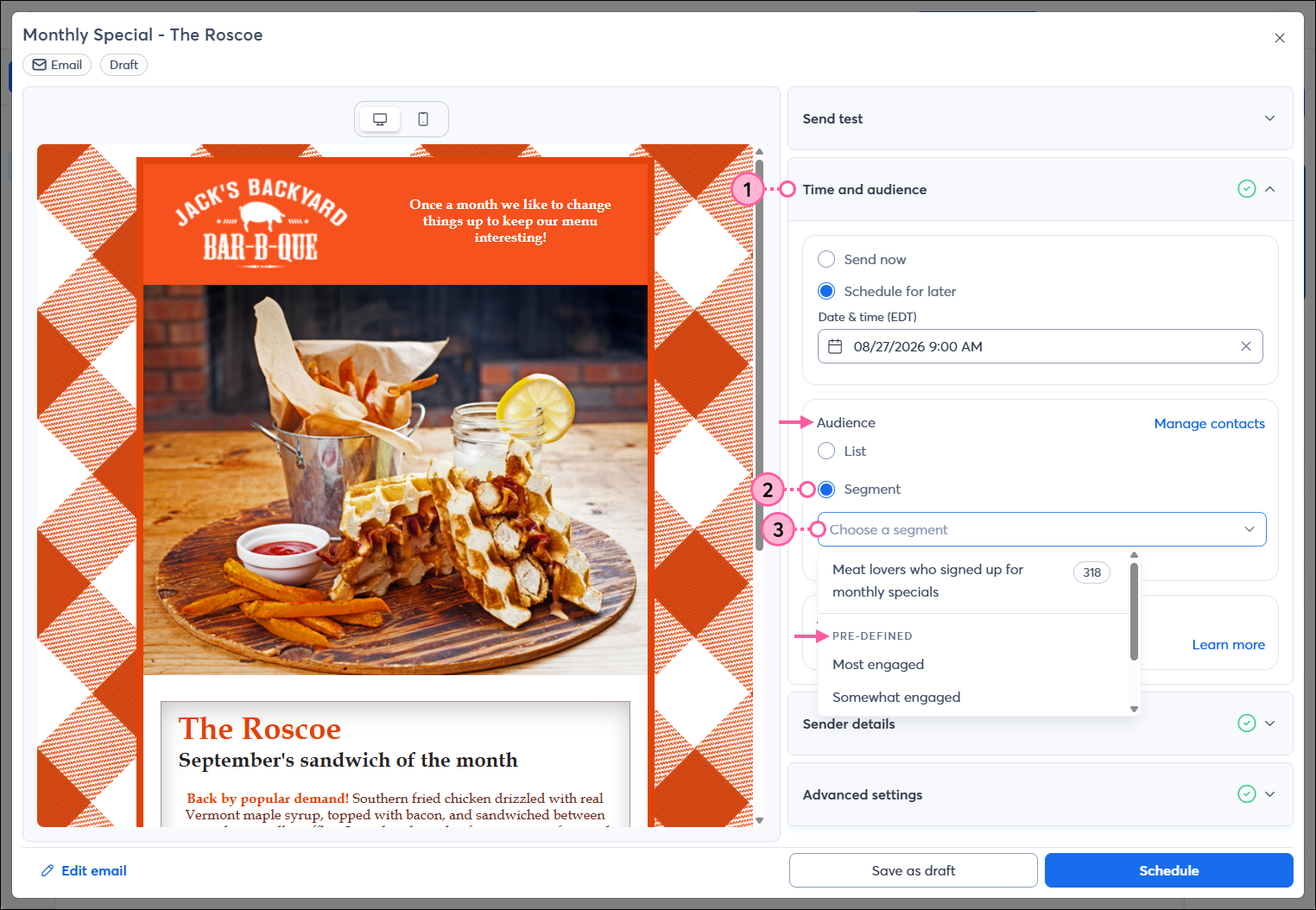This screenshot has height=910, width=1316.
Task: Click the Email envelope badge
Action: tap(57, 65)
